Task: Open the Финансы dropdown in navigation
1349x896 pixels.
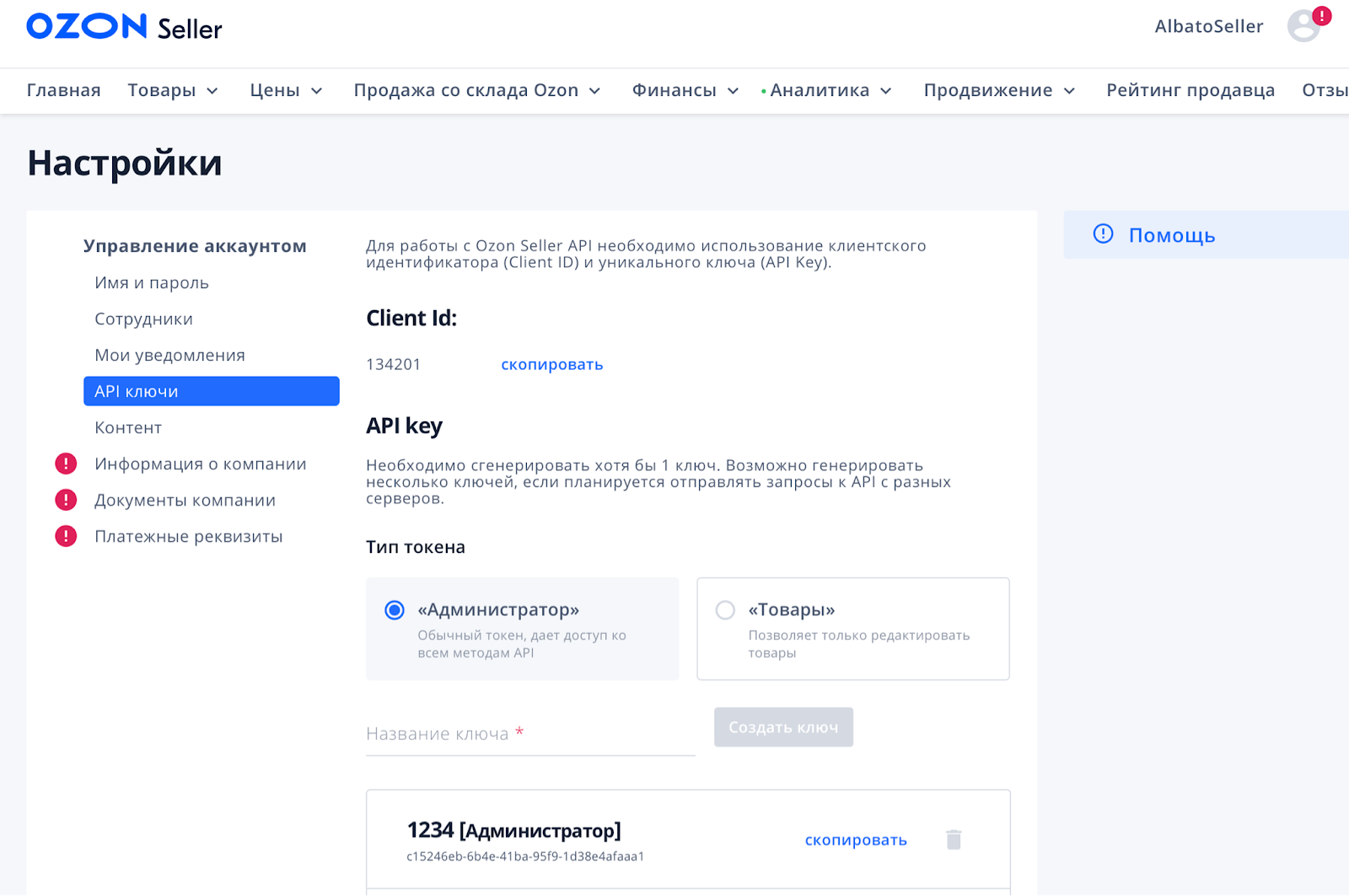Action: [x=685, y=90]
